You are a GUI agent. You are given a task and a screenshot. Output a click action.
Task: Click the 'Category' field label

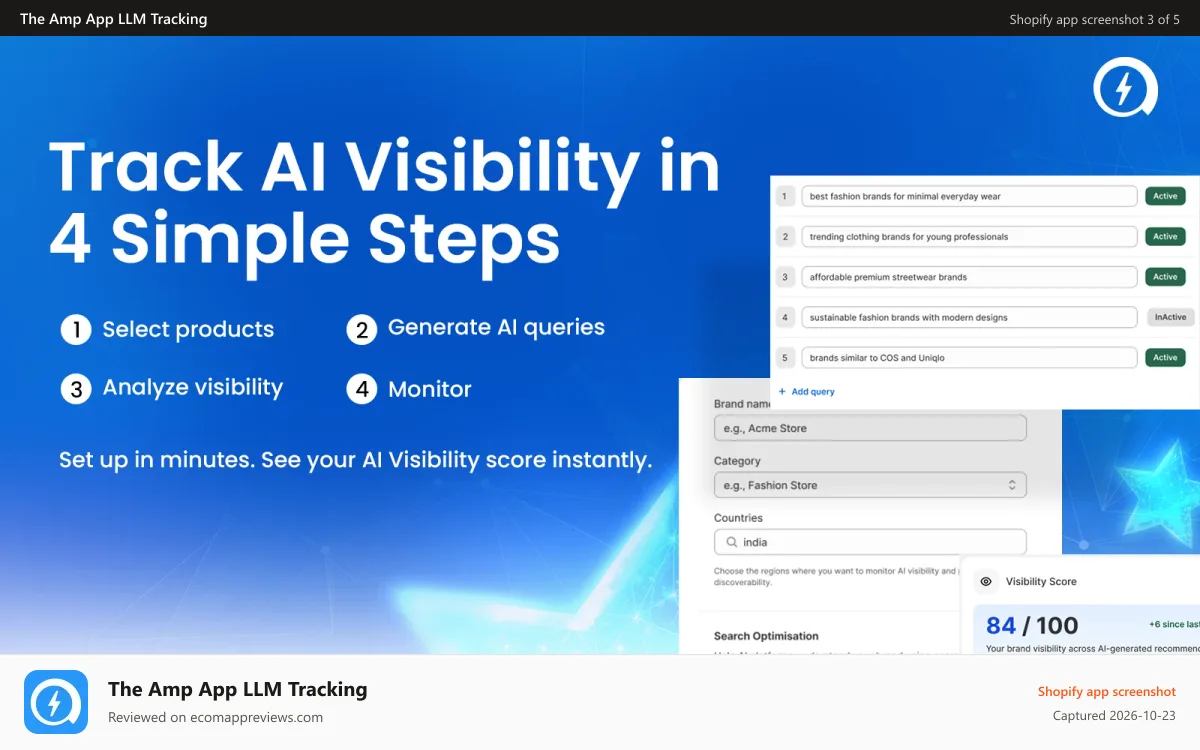point(737,461)
